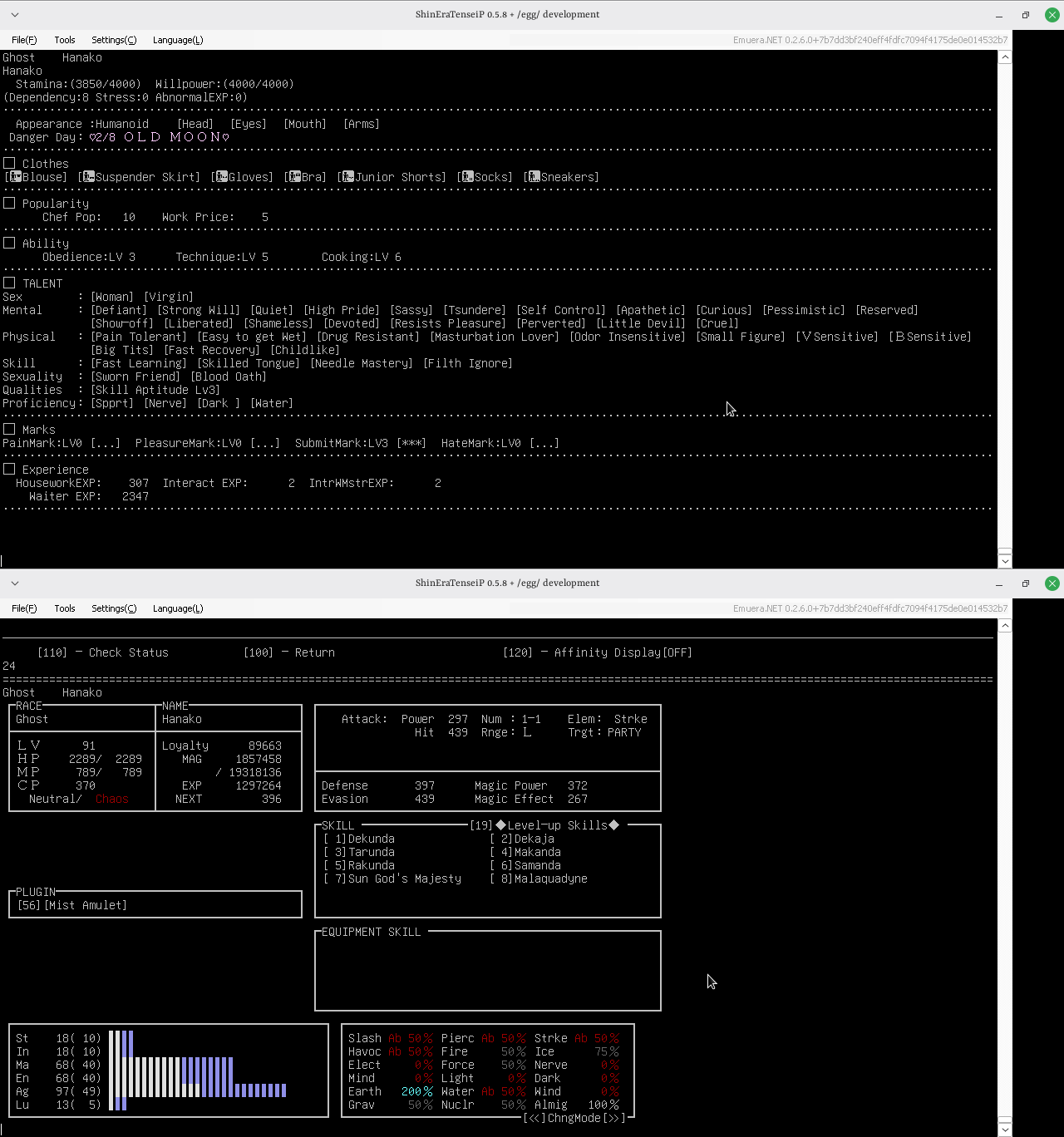This screenshot has height=1137, width=1064.
Task: Select skill [1] Dekunda
Action: [x=358, y=839]
